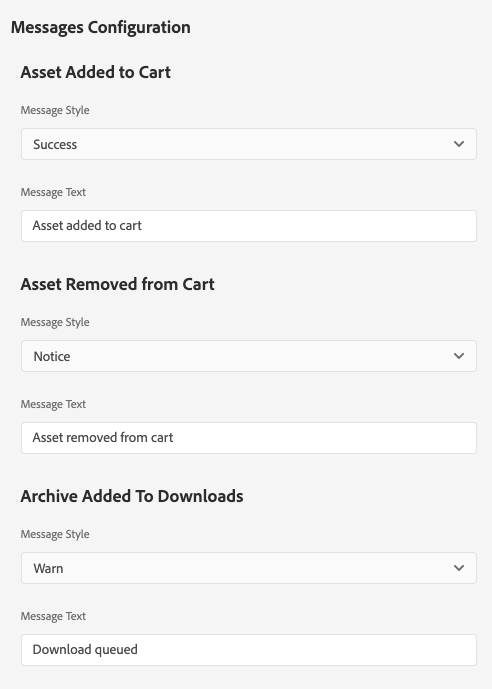Focus the 'Asset added to cart' text field

point(249,226)
